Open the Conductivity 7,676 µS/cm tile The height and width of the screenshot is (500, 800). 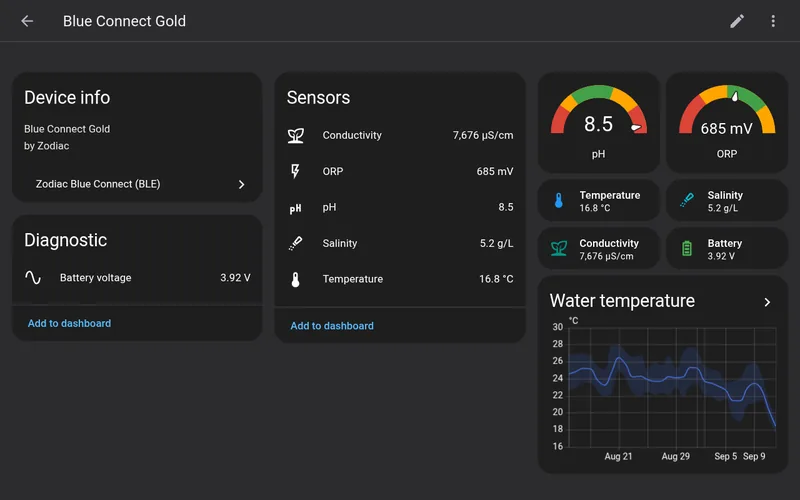(598, 248)
